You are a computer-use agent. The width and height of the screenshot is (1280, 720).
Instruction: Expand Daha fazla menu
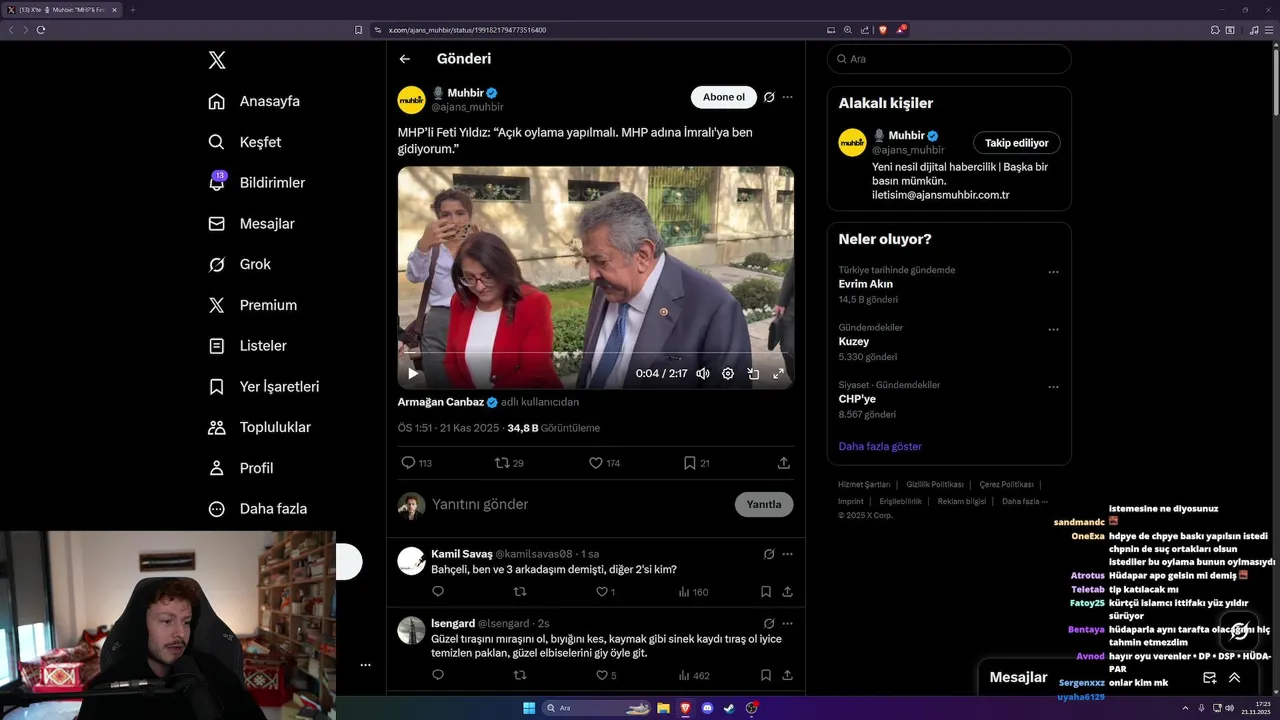coord(257,509)
